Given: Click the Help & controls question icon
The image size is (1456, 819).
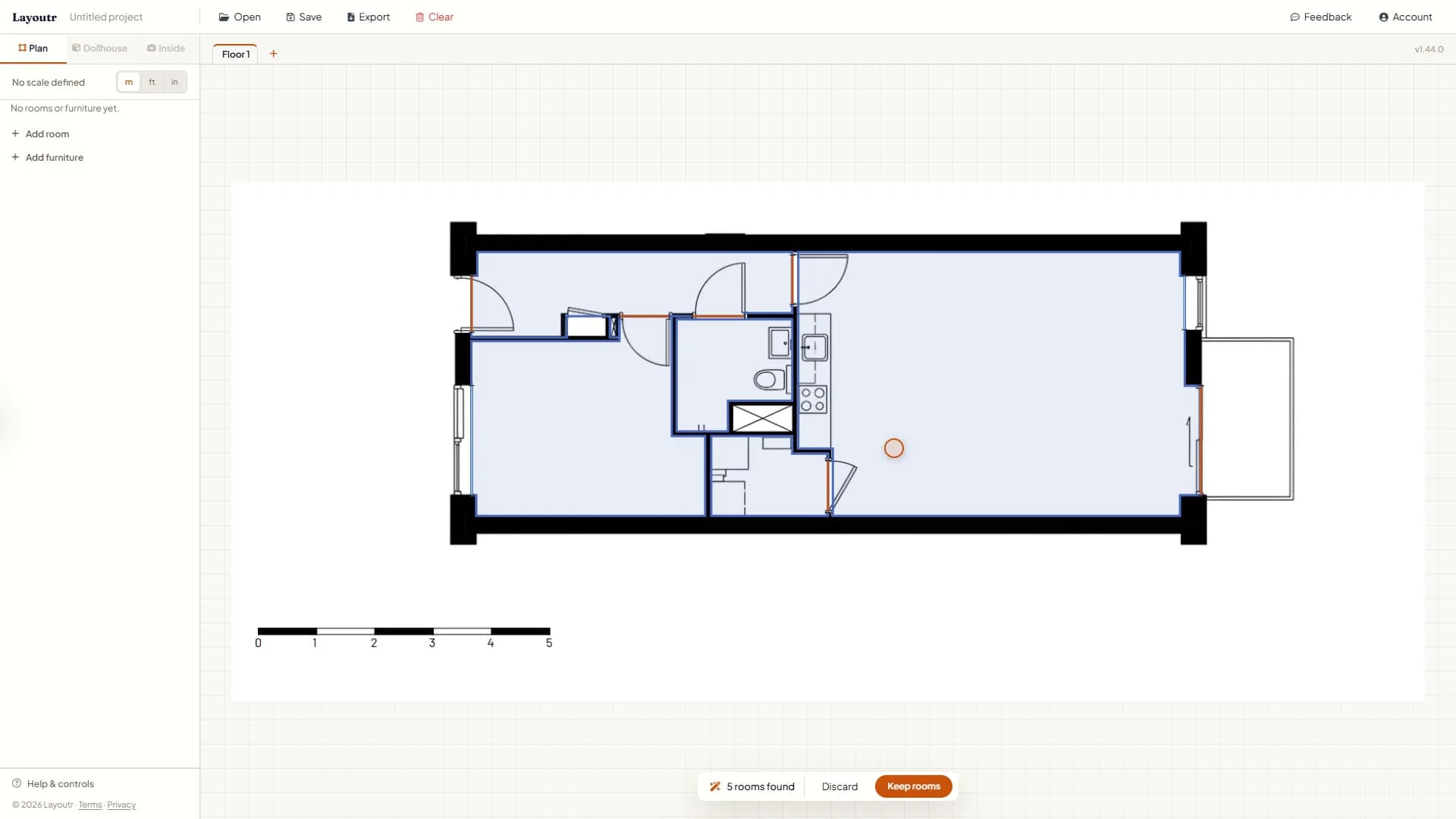Looking at the screenshot, I should tap(17, 783).
